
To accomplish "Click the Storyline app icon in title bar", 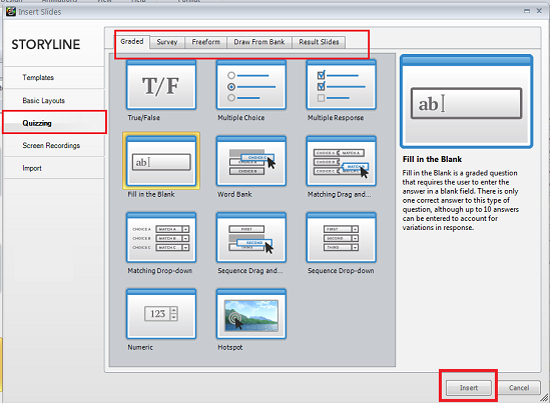I will tap(11, 12).
